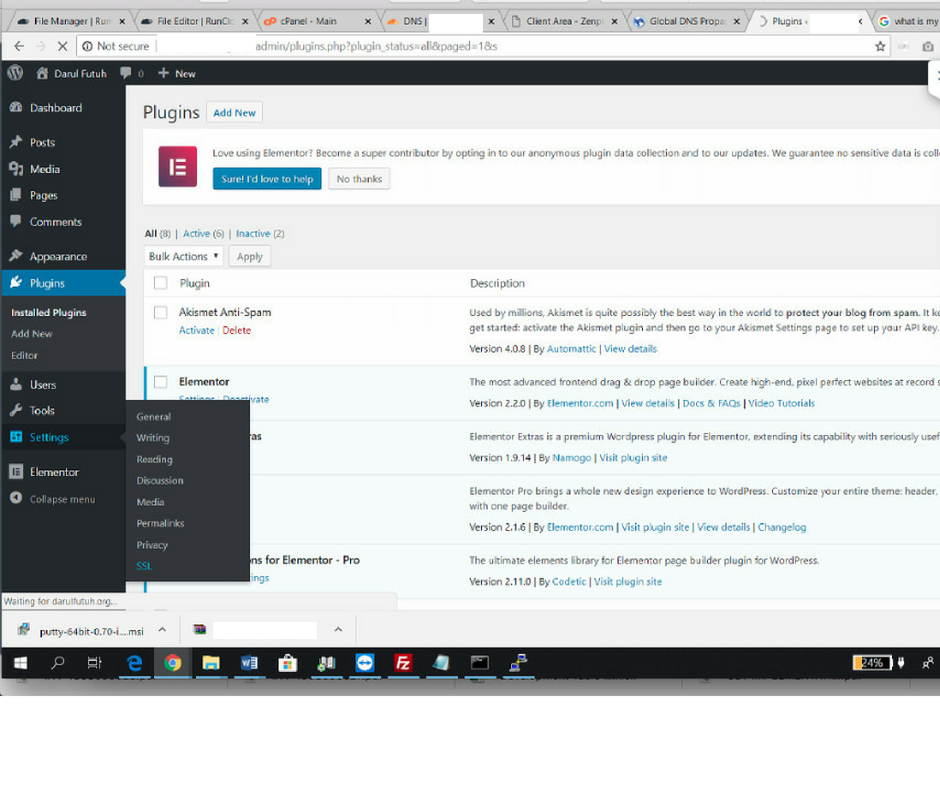Filter plugins by Active
This screenshot has width=940, height=788.
197,233
